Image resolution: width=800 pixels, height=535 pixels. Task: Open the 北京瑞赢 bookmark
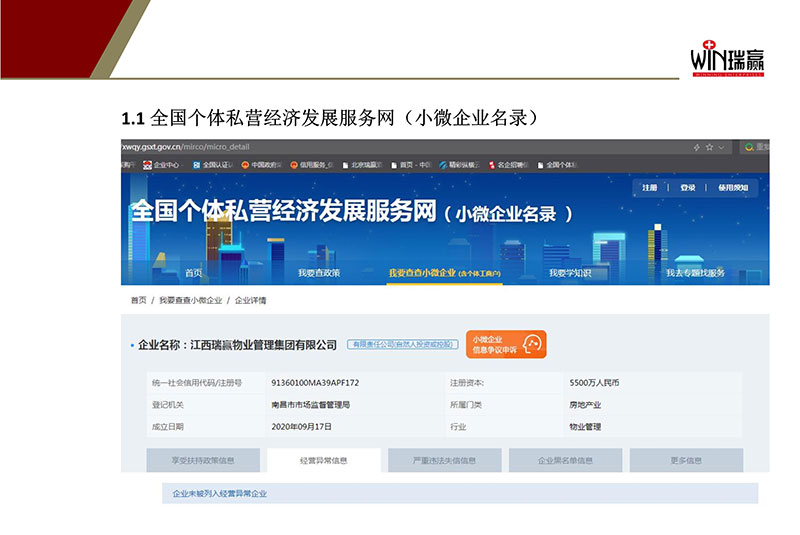362,165
